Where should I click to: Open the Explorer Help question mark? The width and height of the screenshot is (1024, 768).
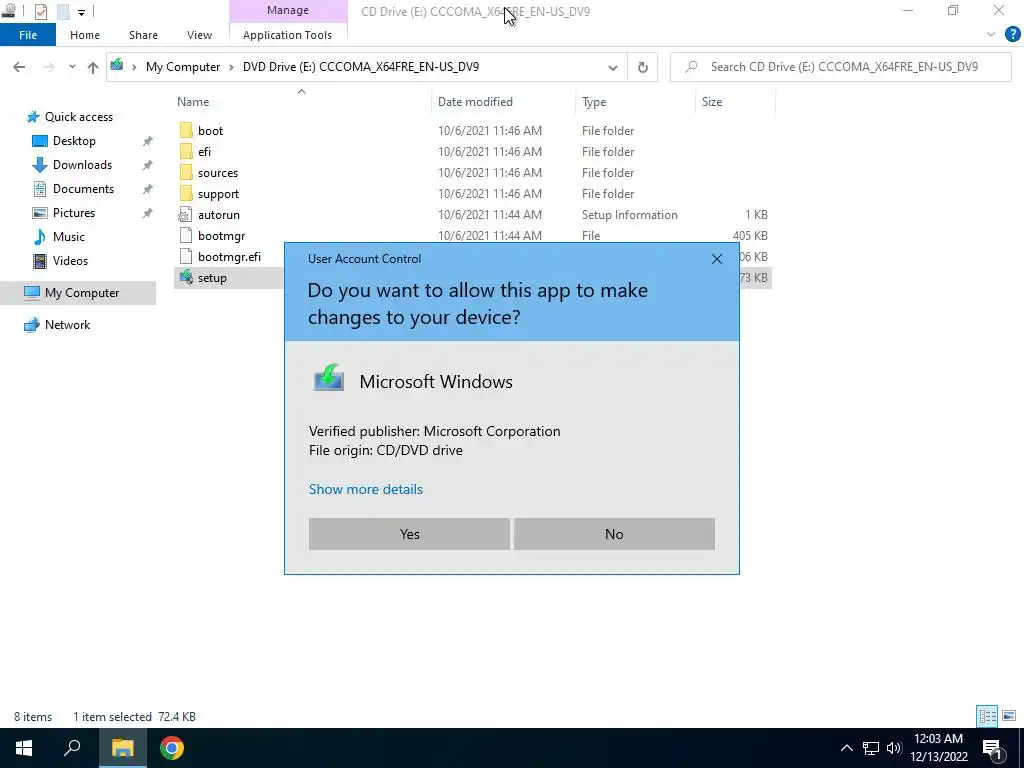pyautogui.click(x=1012, y=35)
